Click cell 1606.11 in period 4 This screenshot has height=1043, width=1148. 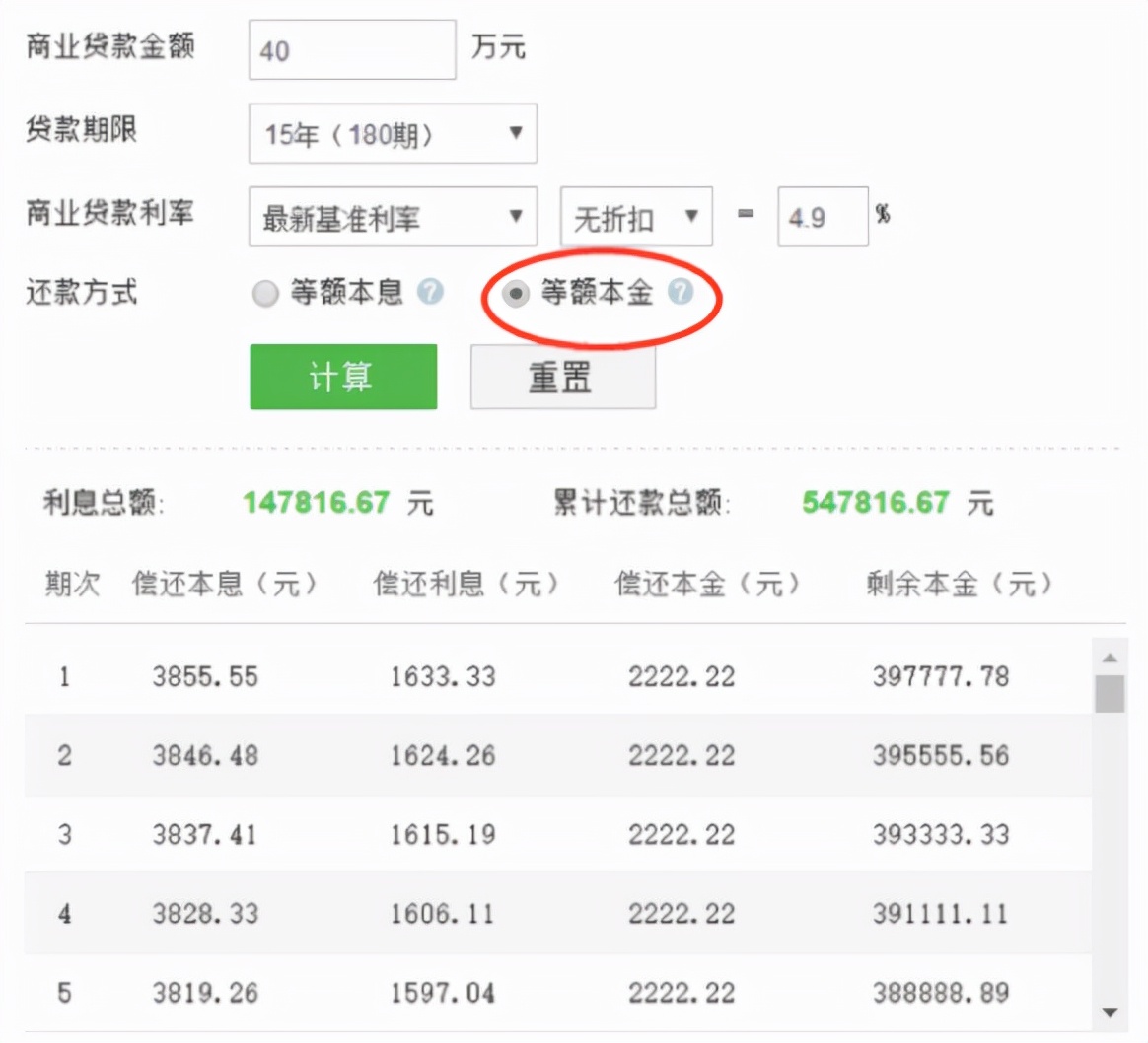[x=443, y=914]
